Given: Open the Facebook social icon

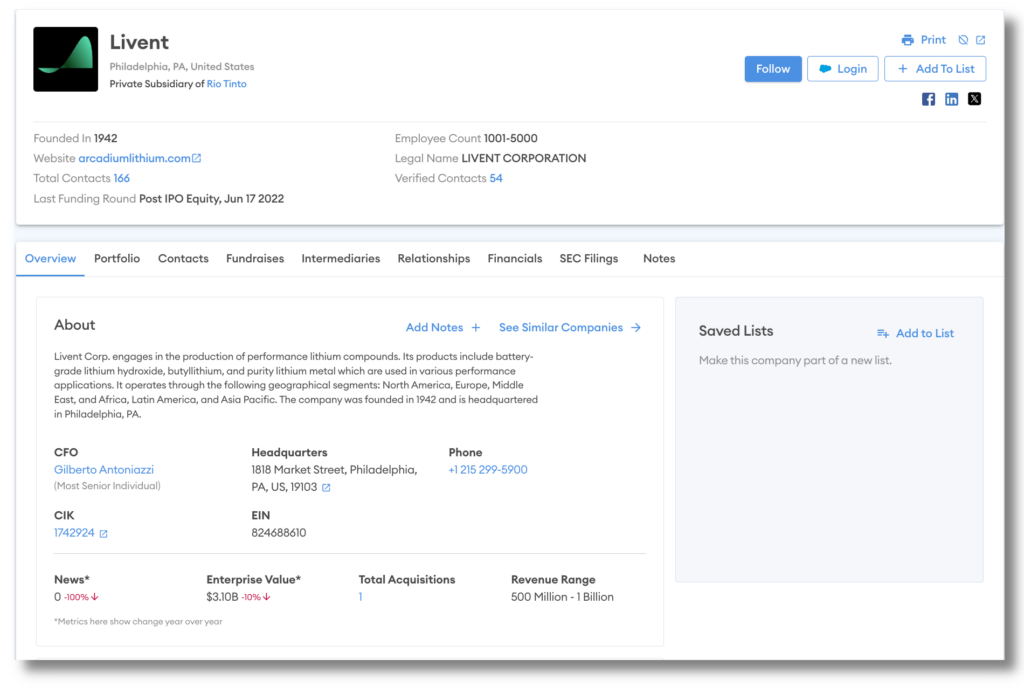Looking at the screenshot, I should (x=928, y=99).
